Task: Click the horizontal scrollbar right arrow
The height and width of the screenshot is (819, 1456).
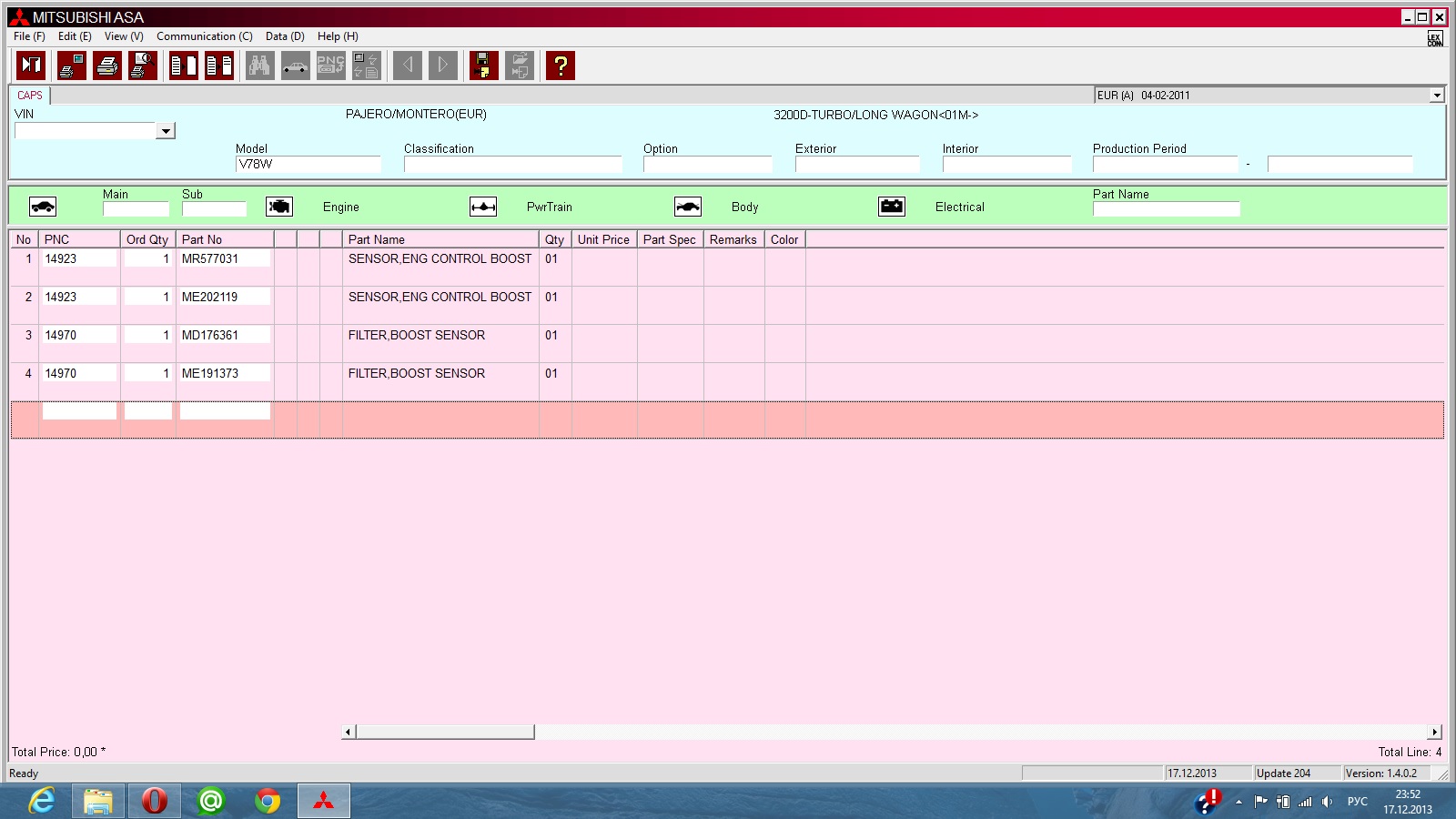Action: pos(1435,732)
